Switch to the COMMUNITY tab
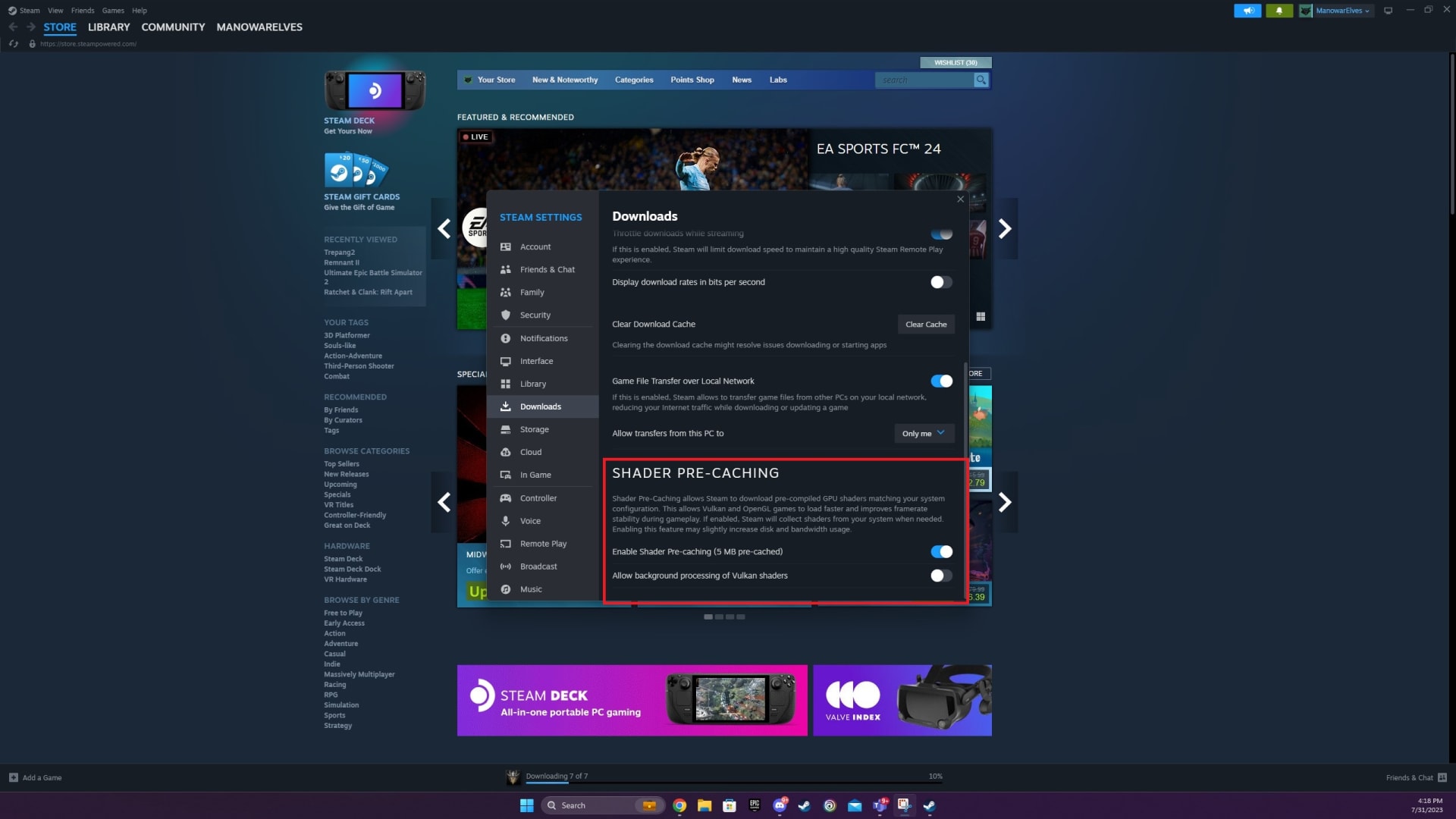 [x=173, y=27]
